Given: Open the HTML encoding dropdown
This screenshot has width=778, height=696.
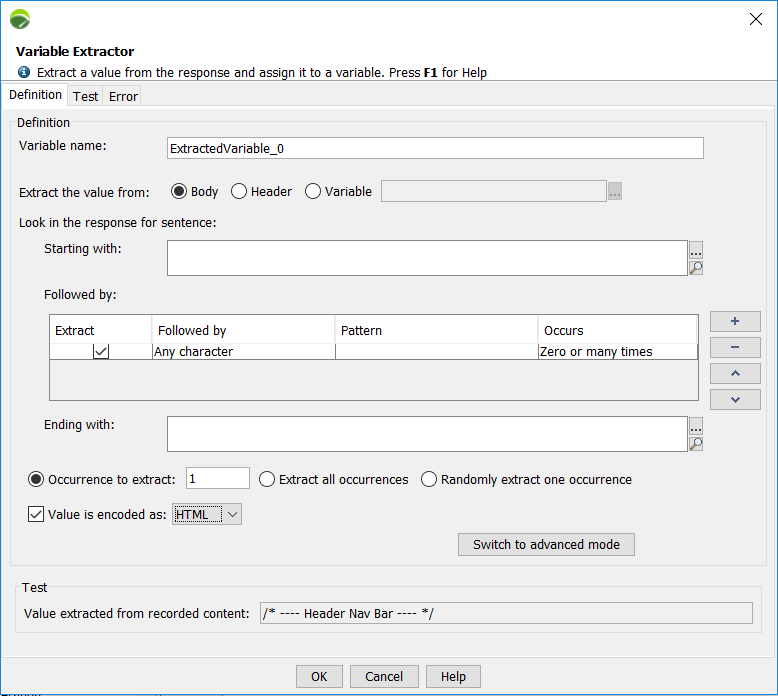Looking at the screenshot, I should click(x=207, y=514).
